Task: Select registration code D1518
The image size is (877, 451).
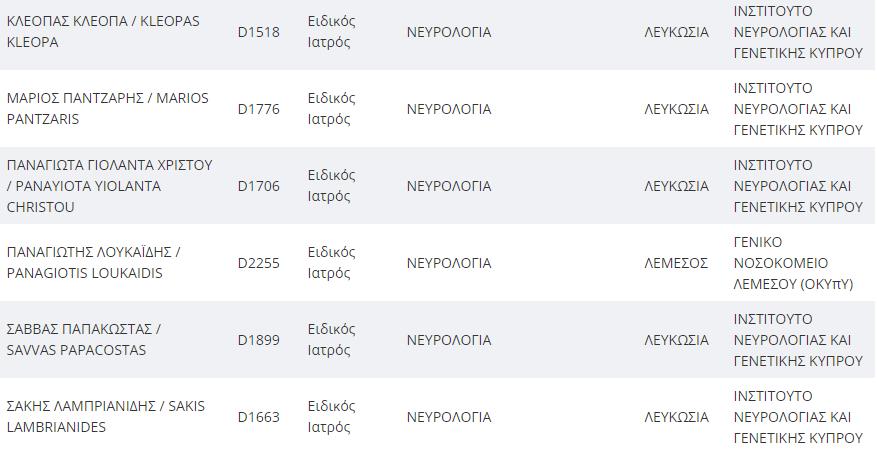Action: [258, 32]
